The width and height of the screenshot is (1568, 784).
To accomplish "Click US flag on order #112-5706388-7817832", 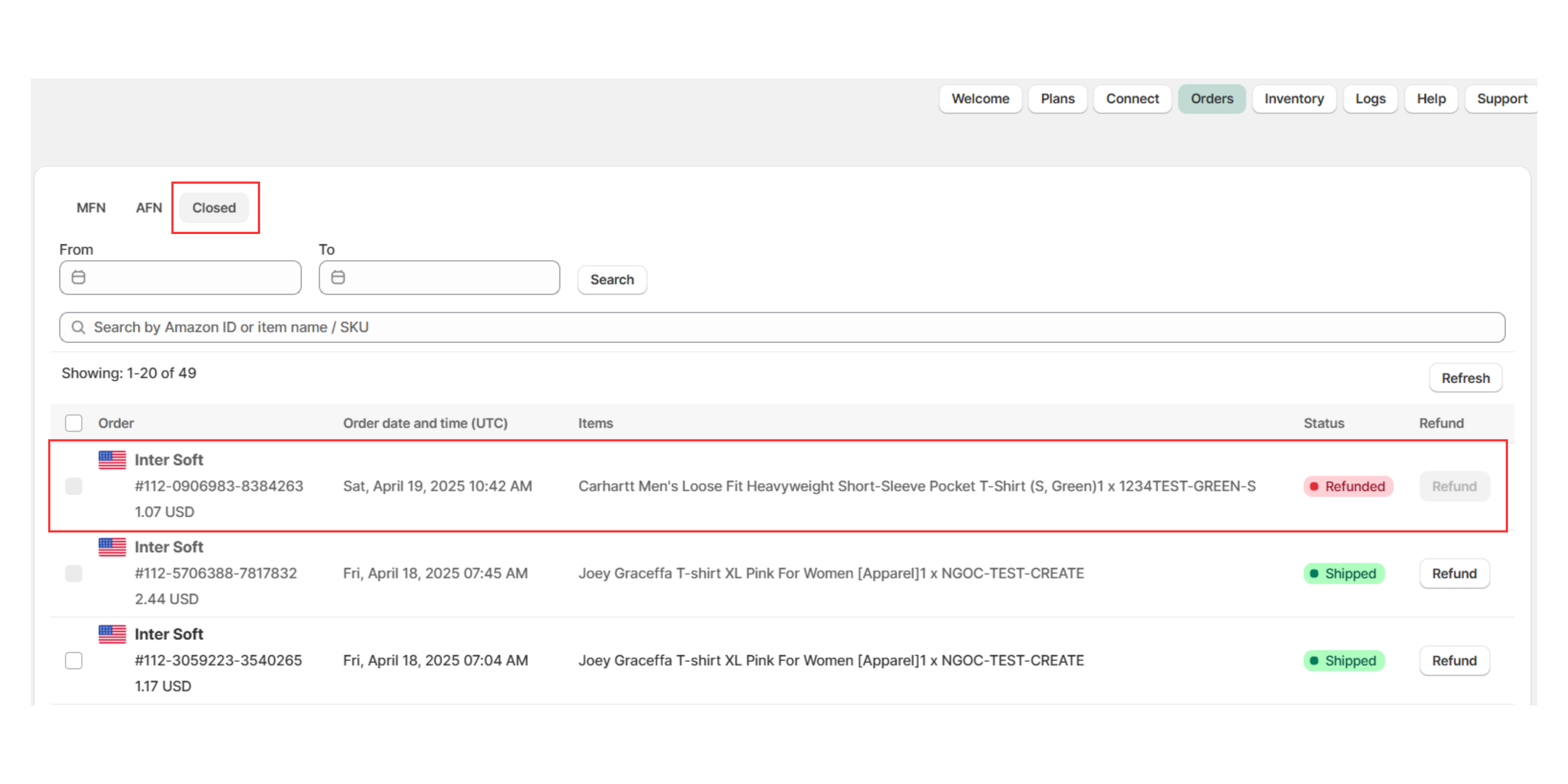I will pos(112,547).
